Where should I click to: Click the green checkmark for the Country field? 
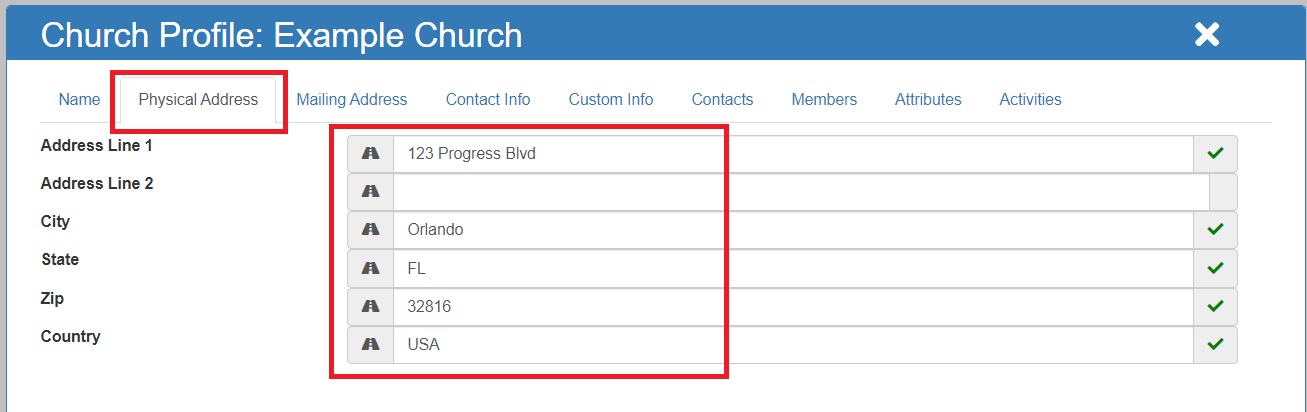pyautogui.click(x=1215, y=344)
